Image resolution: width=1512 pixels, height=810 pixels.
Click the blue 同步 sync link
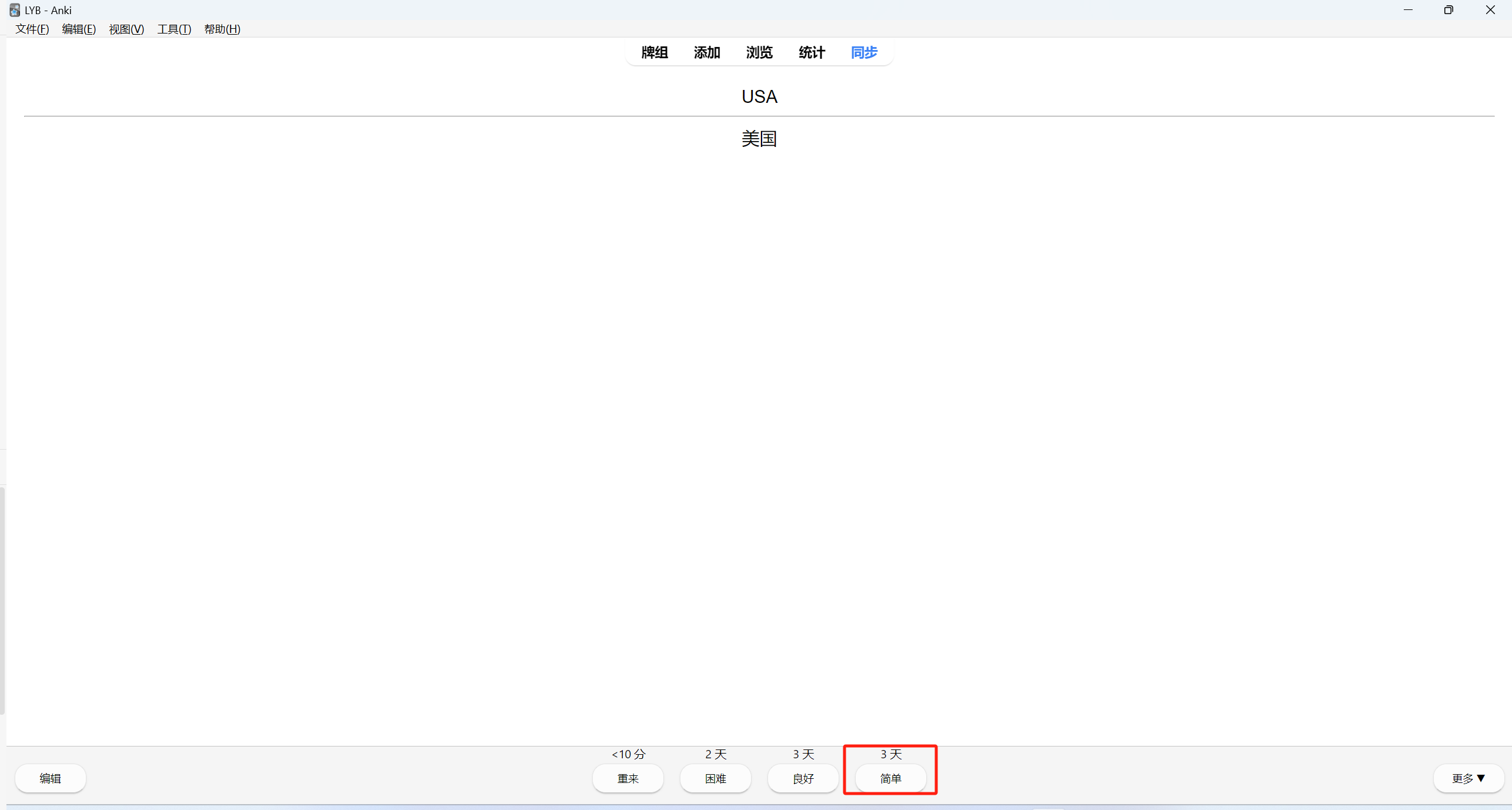[x=864, y=52]
